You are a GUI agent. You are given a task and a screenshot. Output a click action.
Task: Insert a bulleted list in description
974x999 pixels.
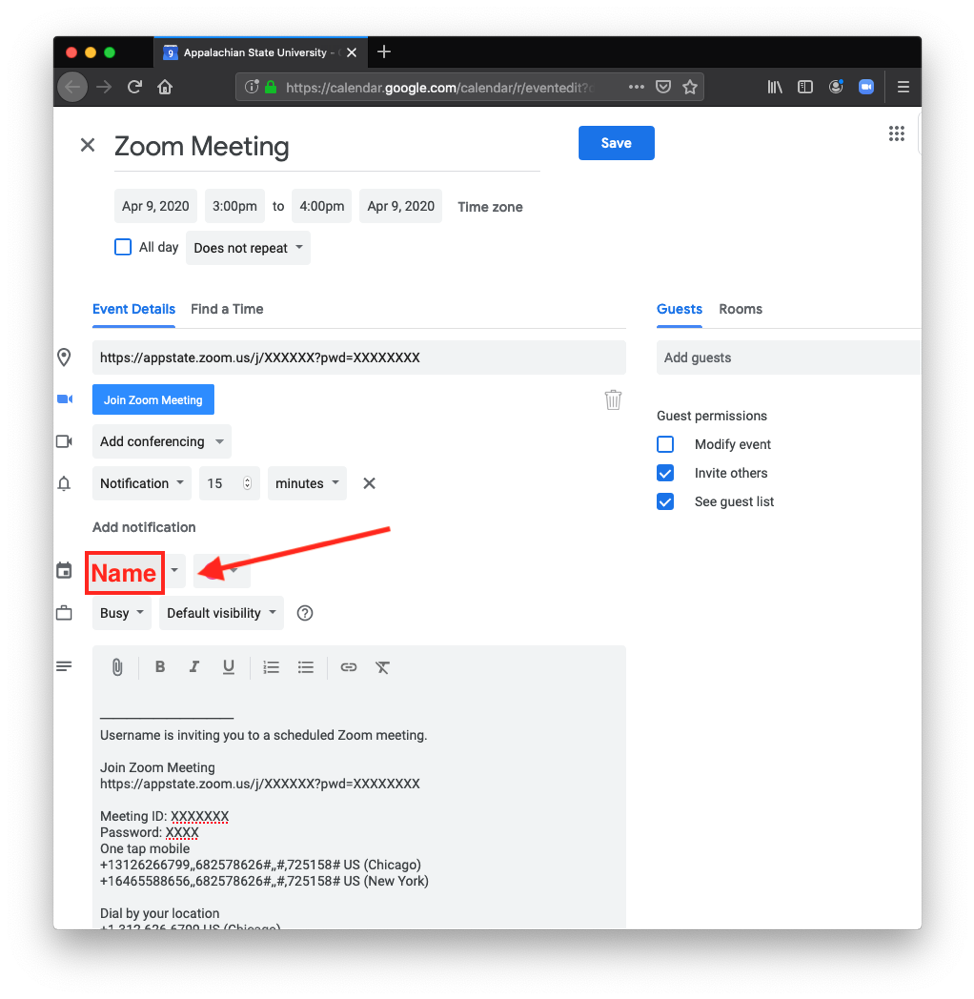[306, 667]
